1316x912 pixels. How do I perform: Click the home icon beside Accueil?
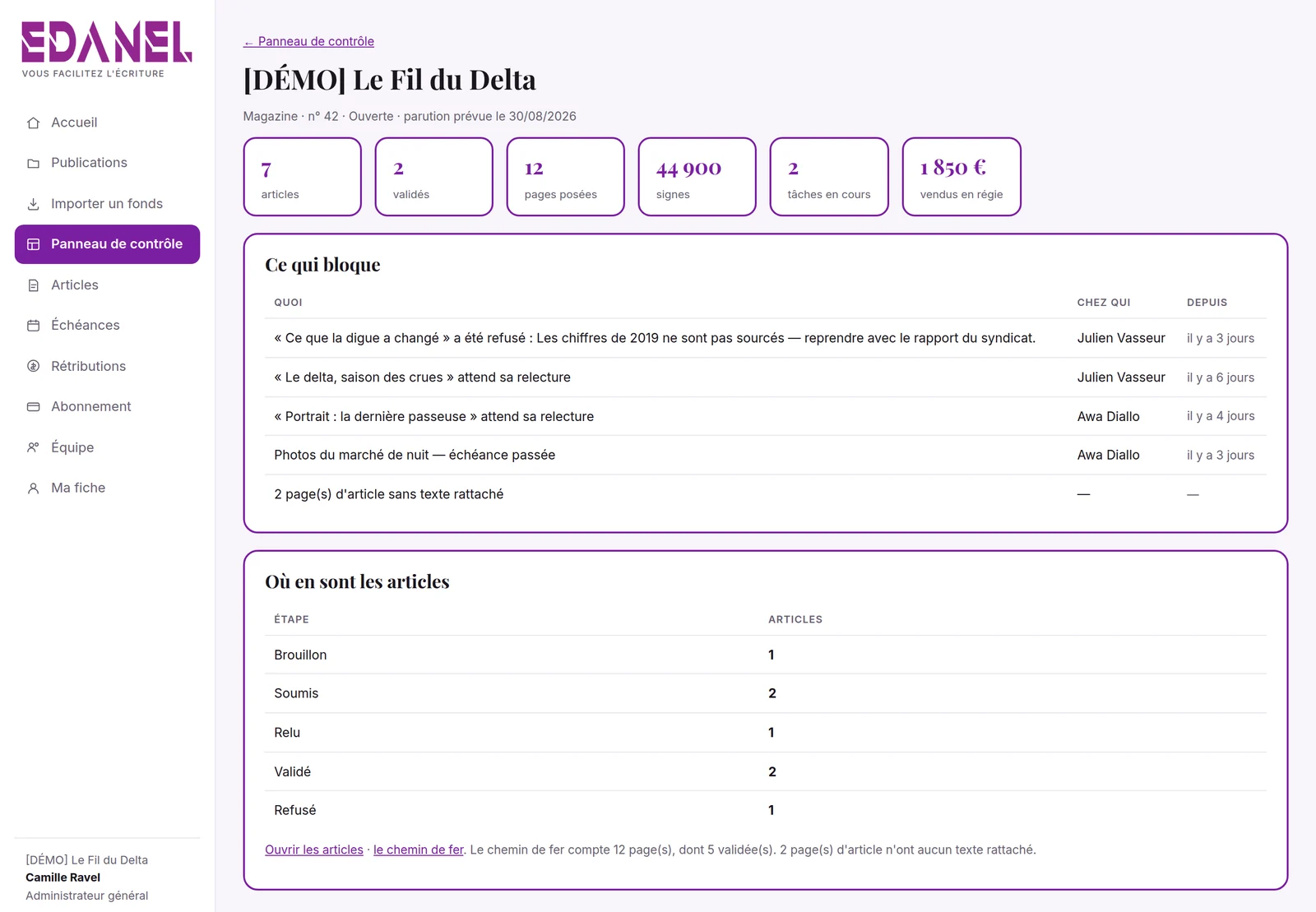point(33,123)
